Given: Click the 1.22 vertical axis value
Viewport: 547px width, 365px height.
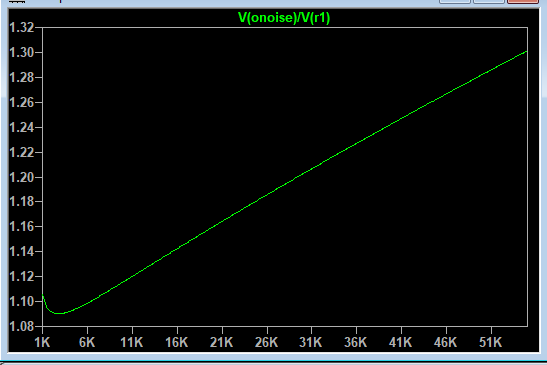Looking at the screenshot, I should coord(21,152).
